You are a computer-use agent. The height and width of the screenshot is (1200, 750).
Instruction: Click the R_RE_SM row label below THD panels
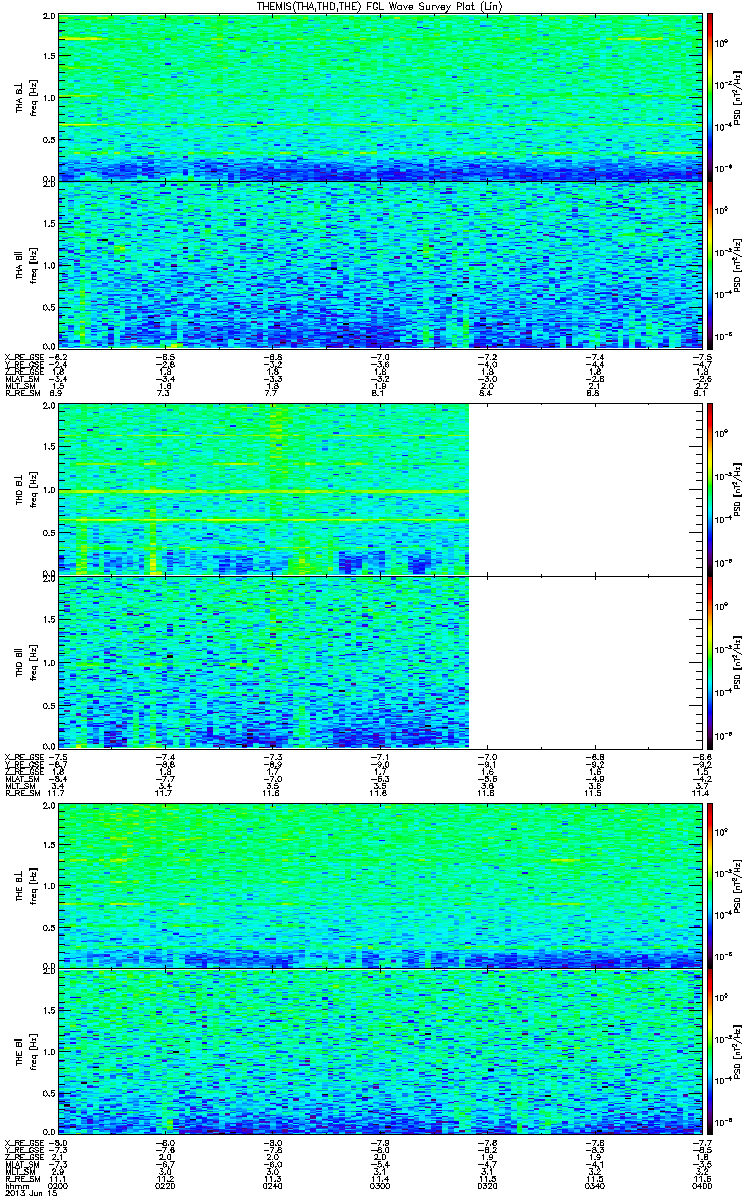(22, 793)
